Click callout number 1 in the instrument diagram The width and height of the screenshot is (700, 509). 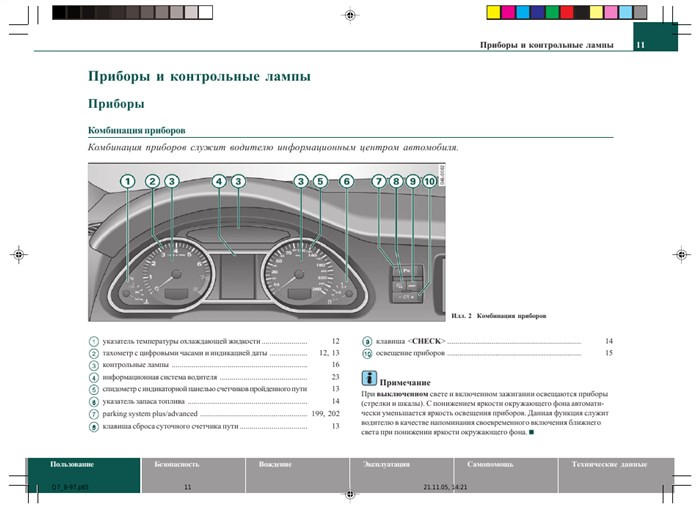tap(128, 182)
